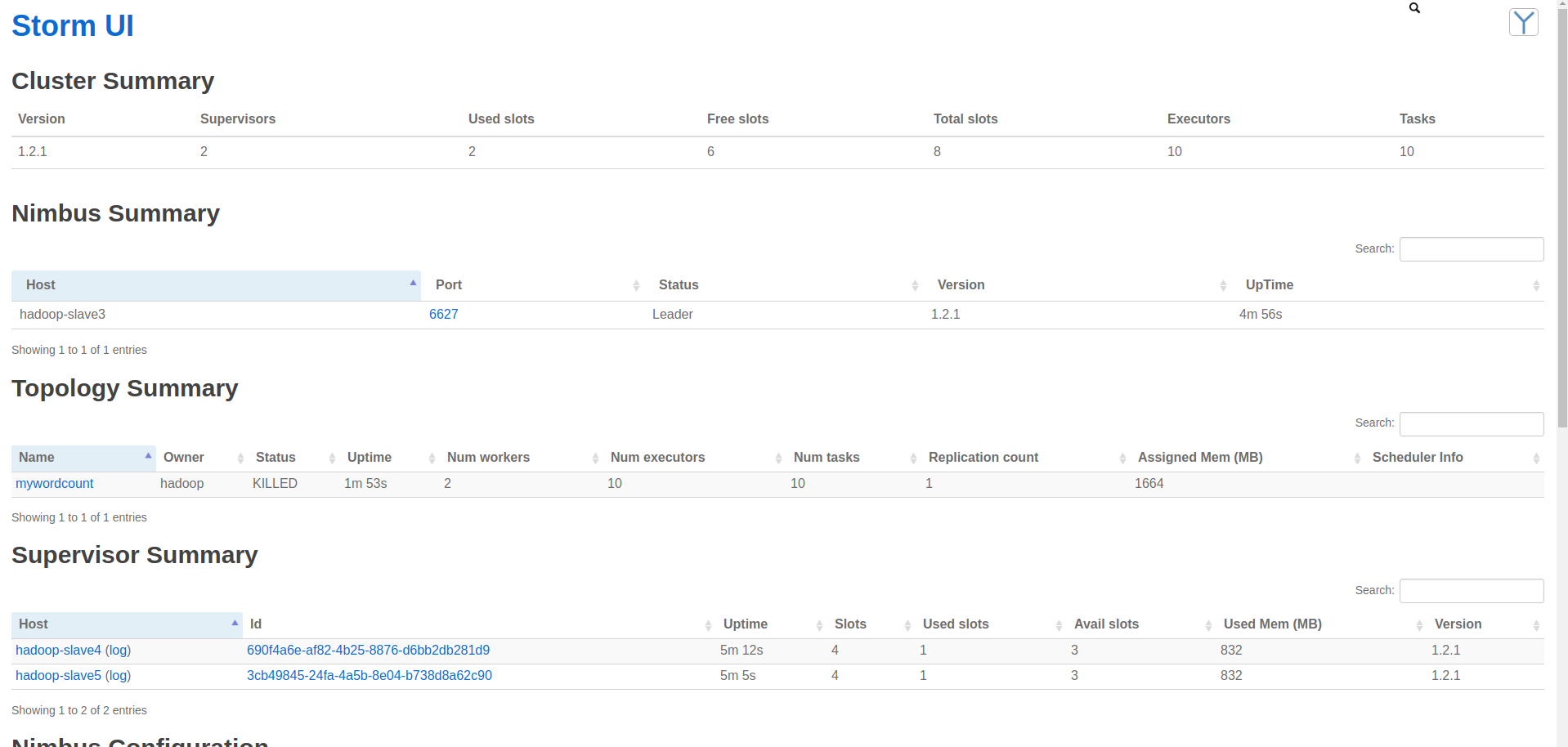Open the log link for hadoop-slave5
Image resolution: width=1568 pixels, height=747 pixels.
click(119, 676)
